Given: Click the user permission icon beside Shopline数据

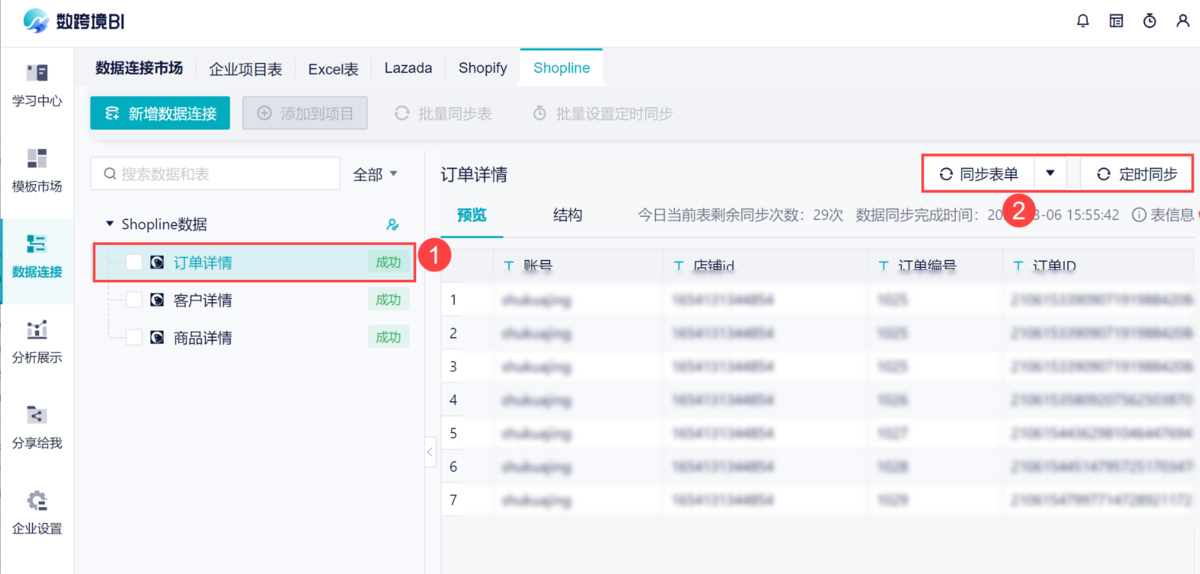Looking at the screenshot, I should 392,225.
